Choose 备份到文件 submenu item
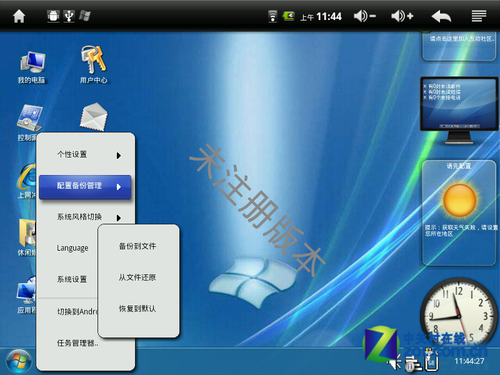 137,246
